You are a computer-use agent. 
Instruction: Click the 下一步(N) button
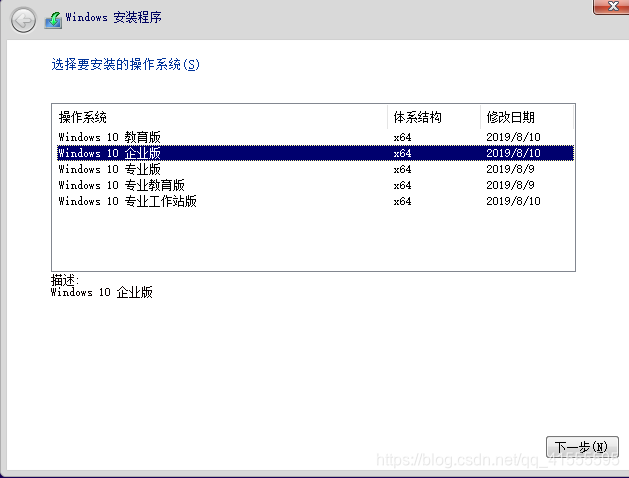coord(582,447)
